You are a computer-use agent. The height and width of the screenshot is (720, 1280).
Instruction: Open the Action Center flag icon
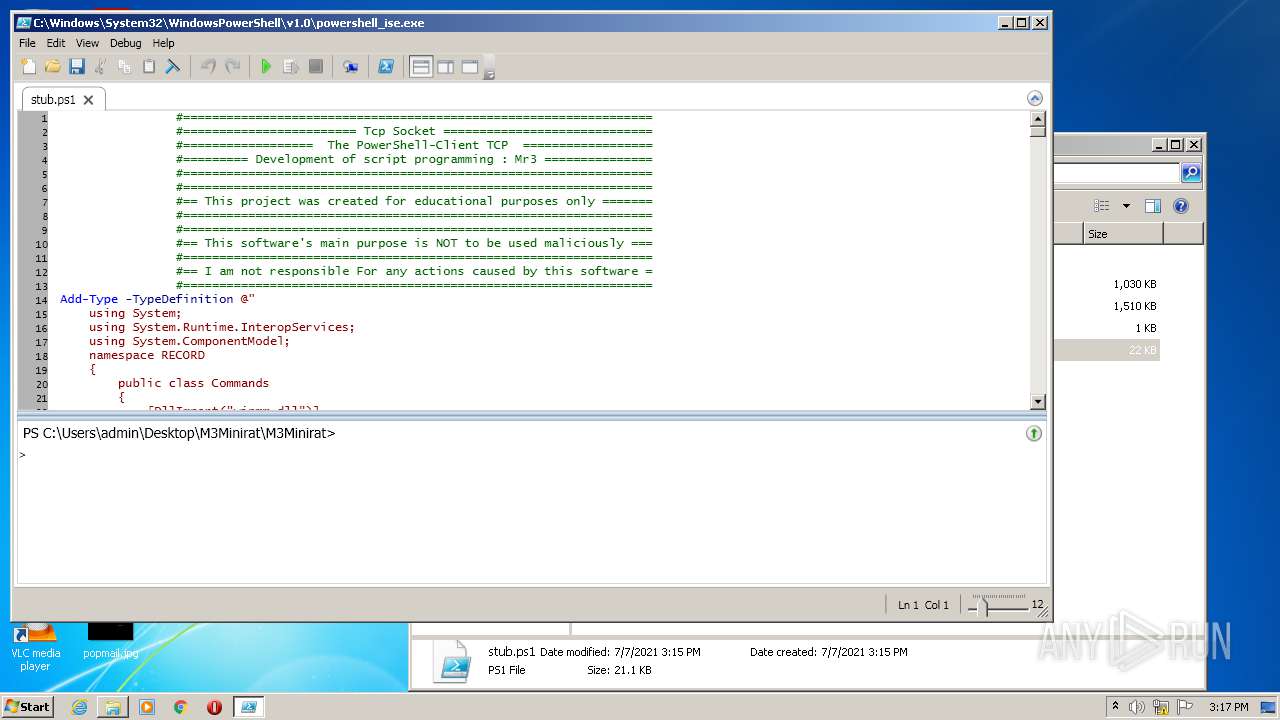[x=1187, y=707]
